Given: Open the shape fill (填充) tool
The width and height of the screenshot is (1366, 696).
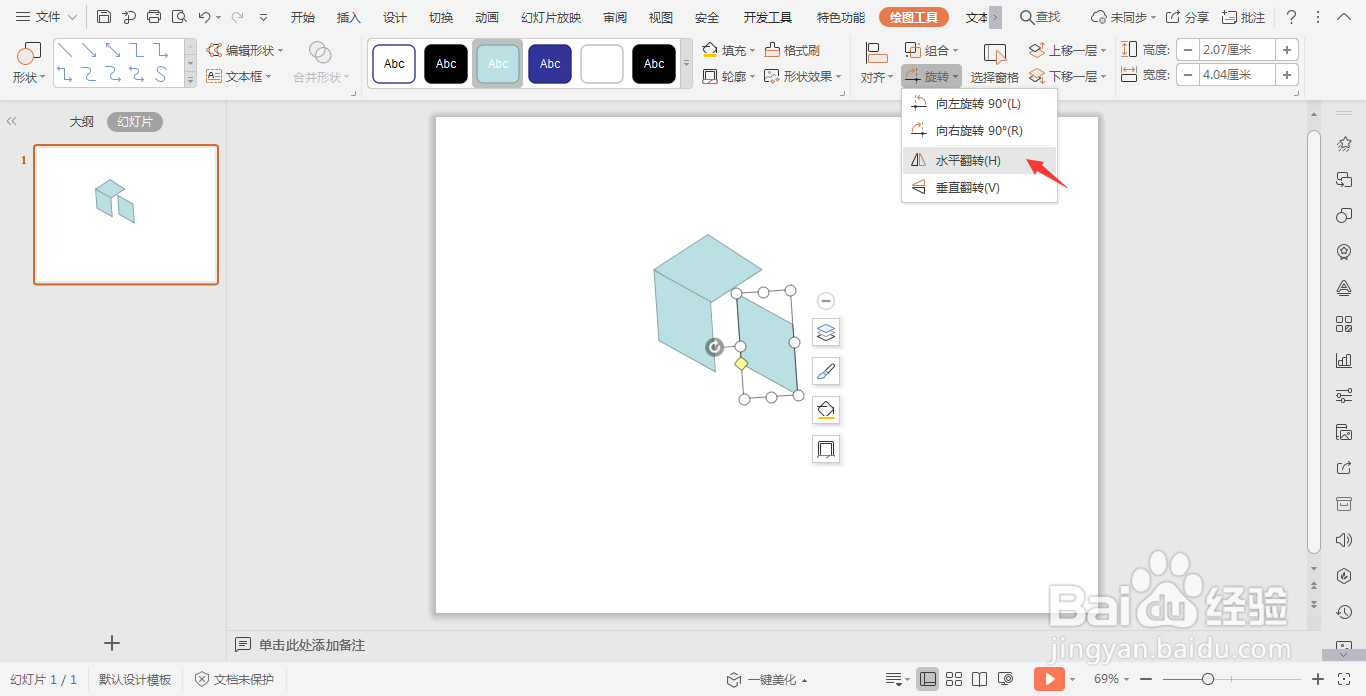Looking at the screenshot, I should [727, 49].
